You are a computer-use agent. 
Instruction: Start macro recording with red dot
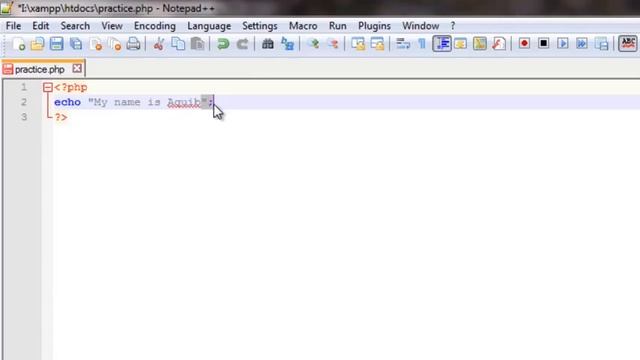coord(524,43)
